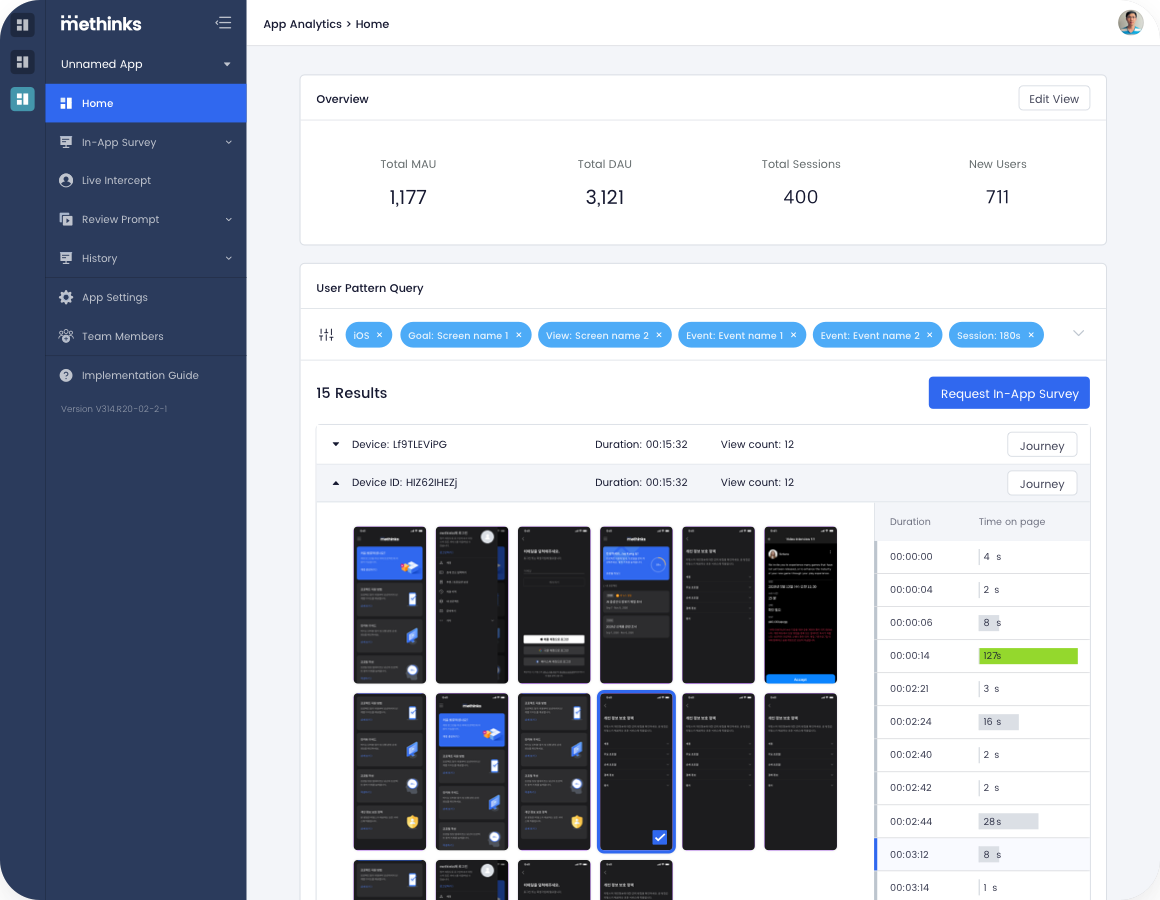Click the 15 Results heading

coord(351,393)
